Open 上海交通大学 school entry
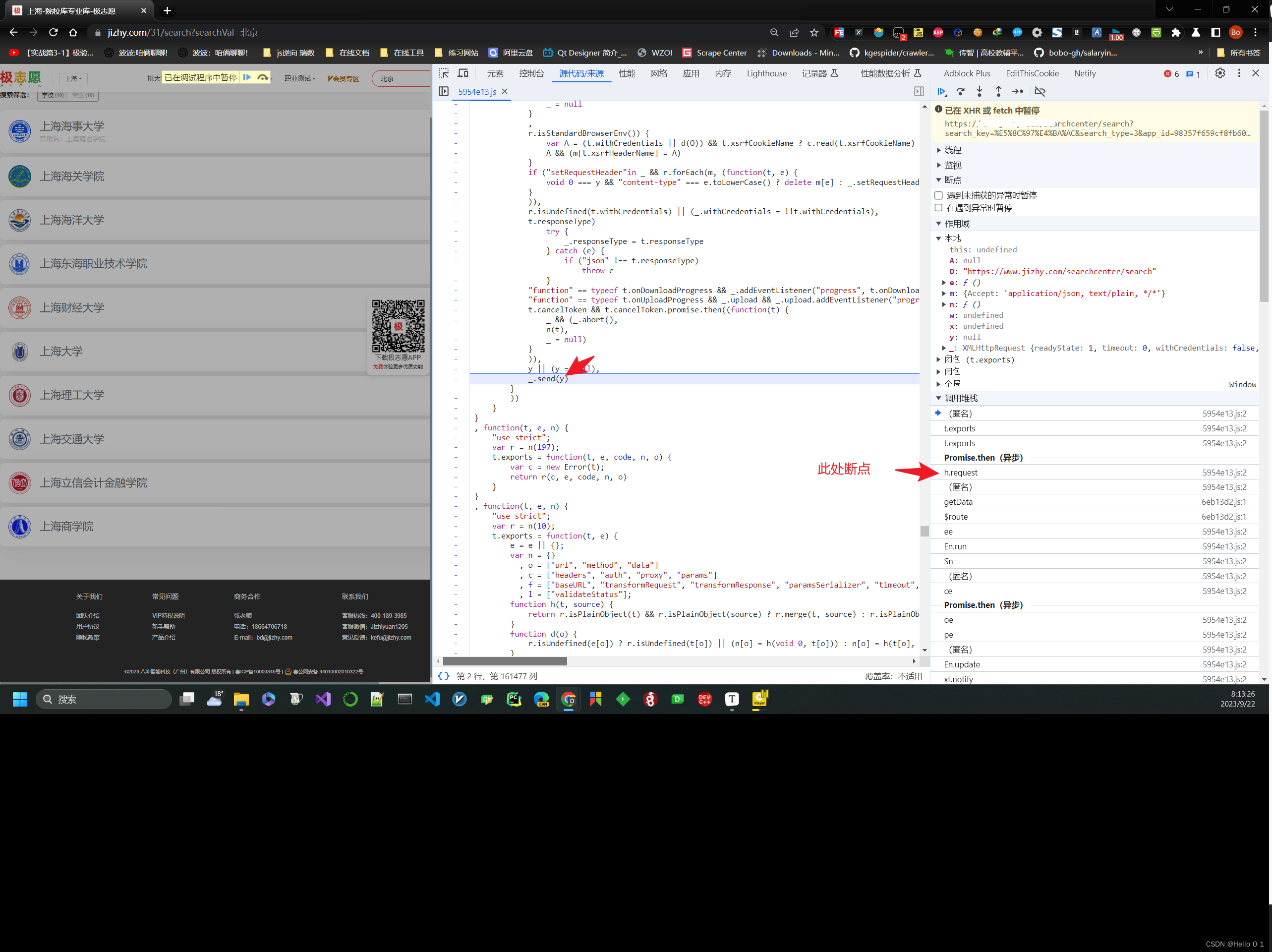 click(x=72, y=439)
